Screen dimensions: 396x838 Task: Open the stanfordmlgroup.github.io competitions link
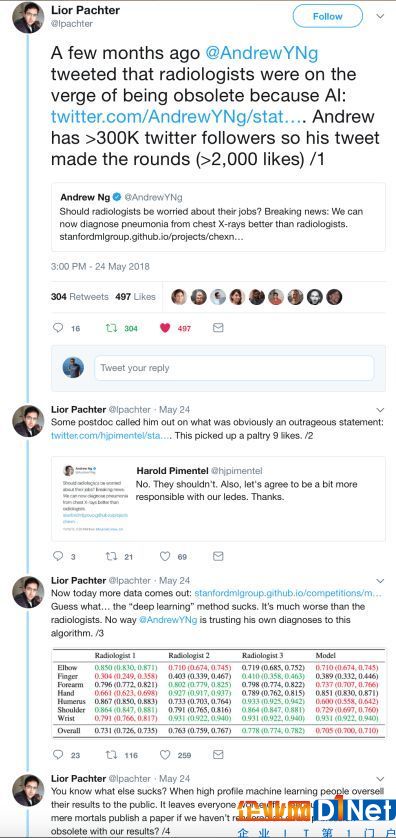[x=289, y=594]
